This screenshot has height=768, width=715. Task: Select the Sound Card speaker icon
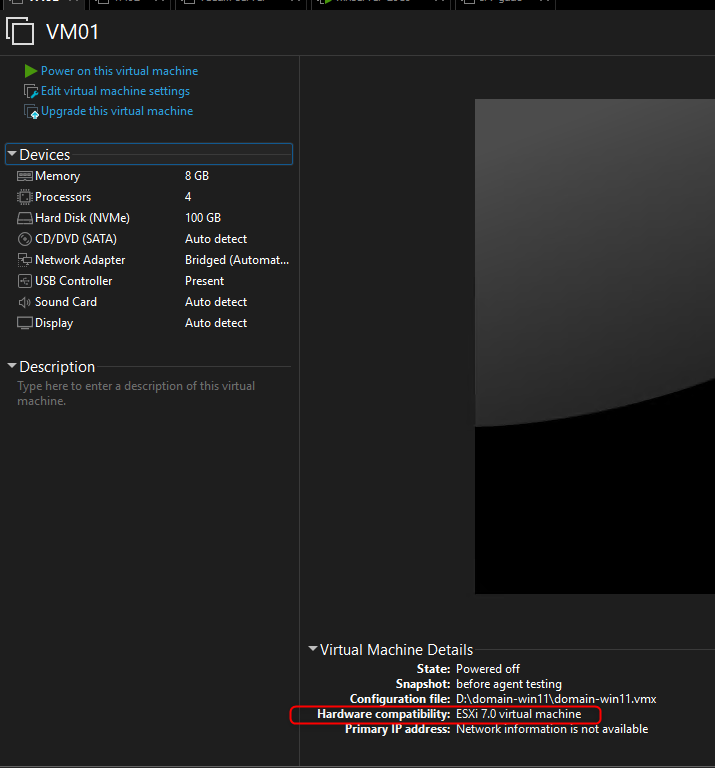click(24, 302)
